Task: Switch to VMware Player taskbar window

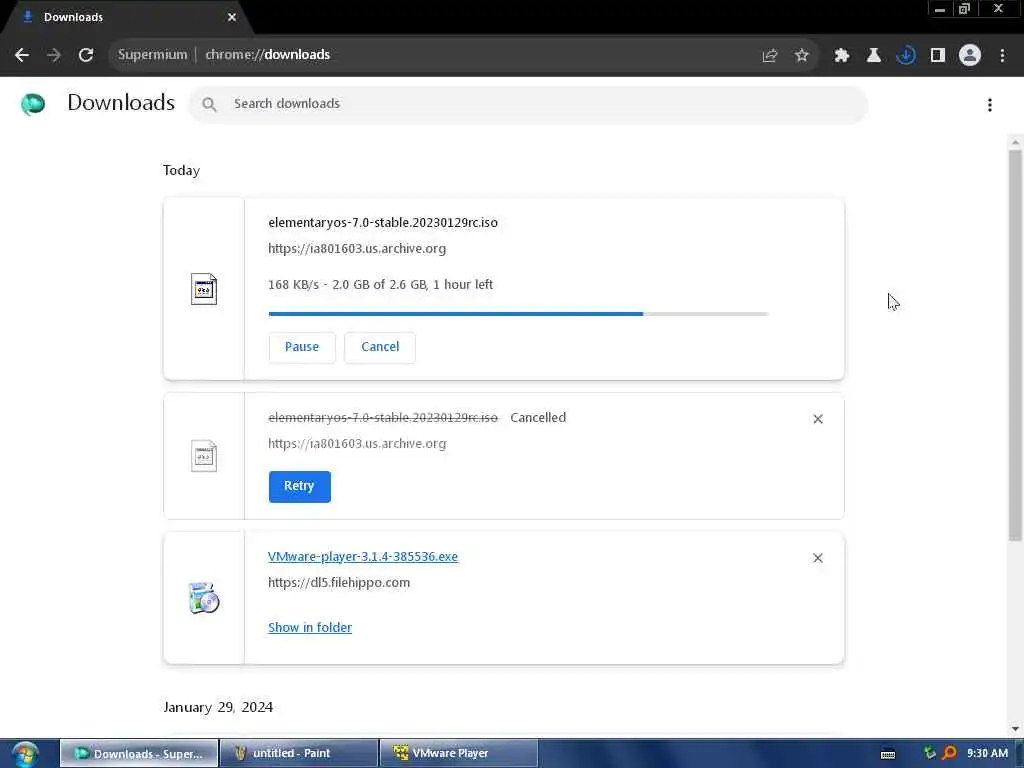Action: (x=458, y=754)
